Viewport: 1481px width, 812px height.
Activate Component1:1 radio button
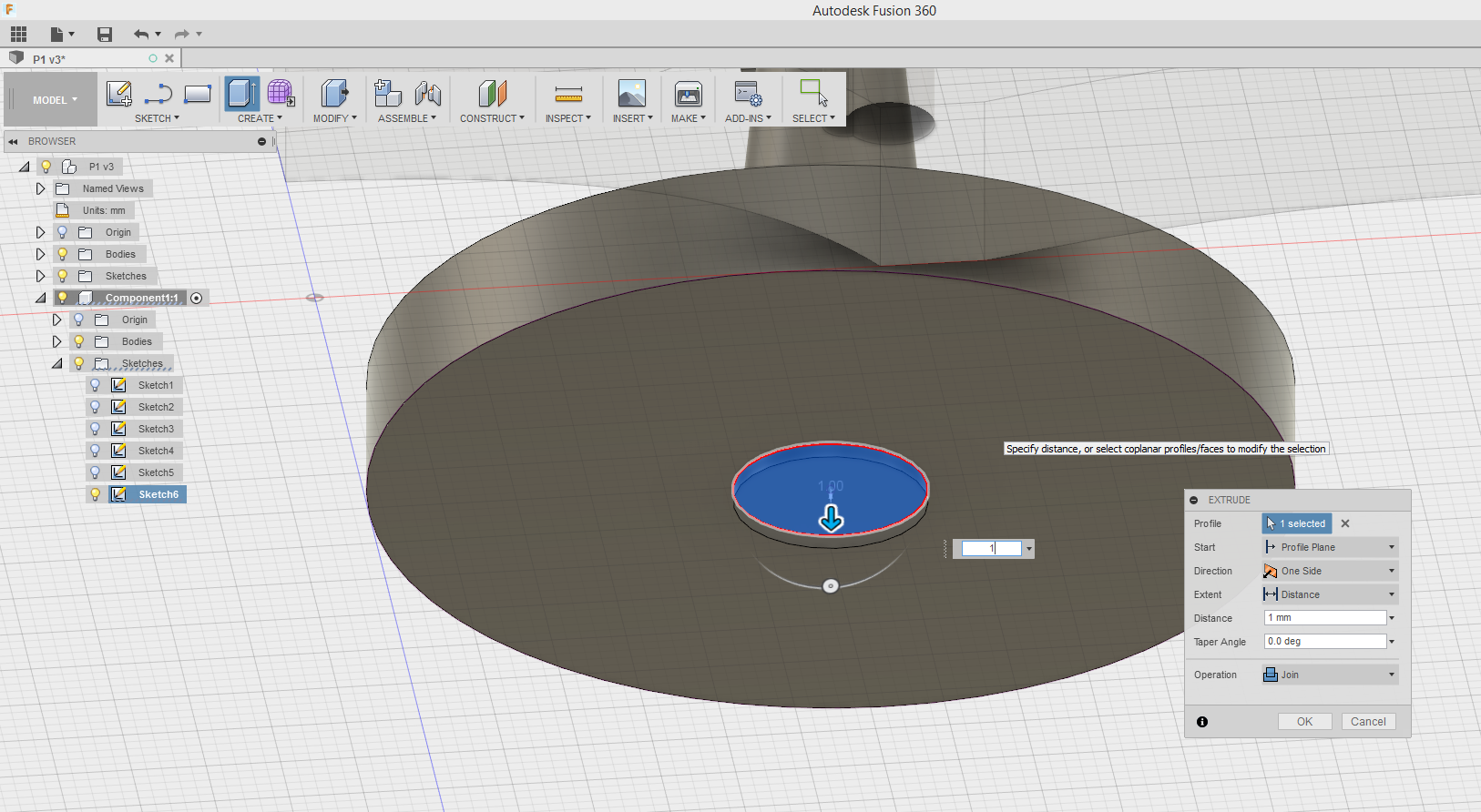(197, 298)
